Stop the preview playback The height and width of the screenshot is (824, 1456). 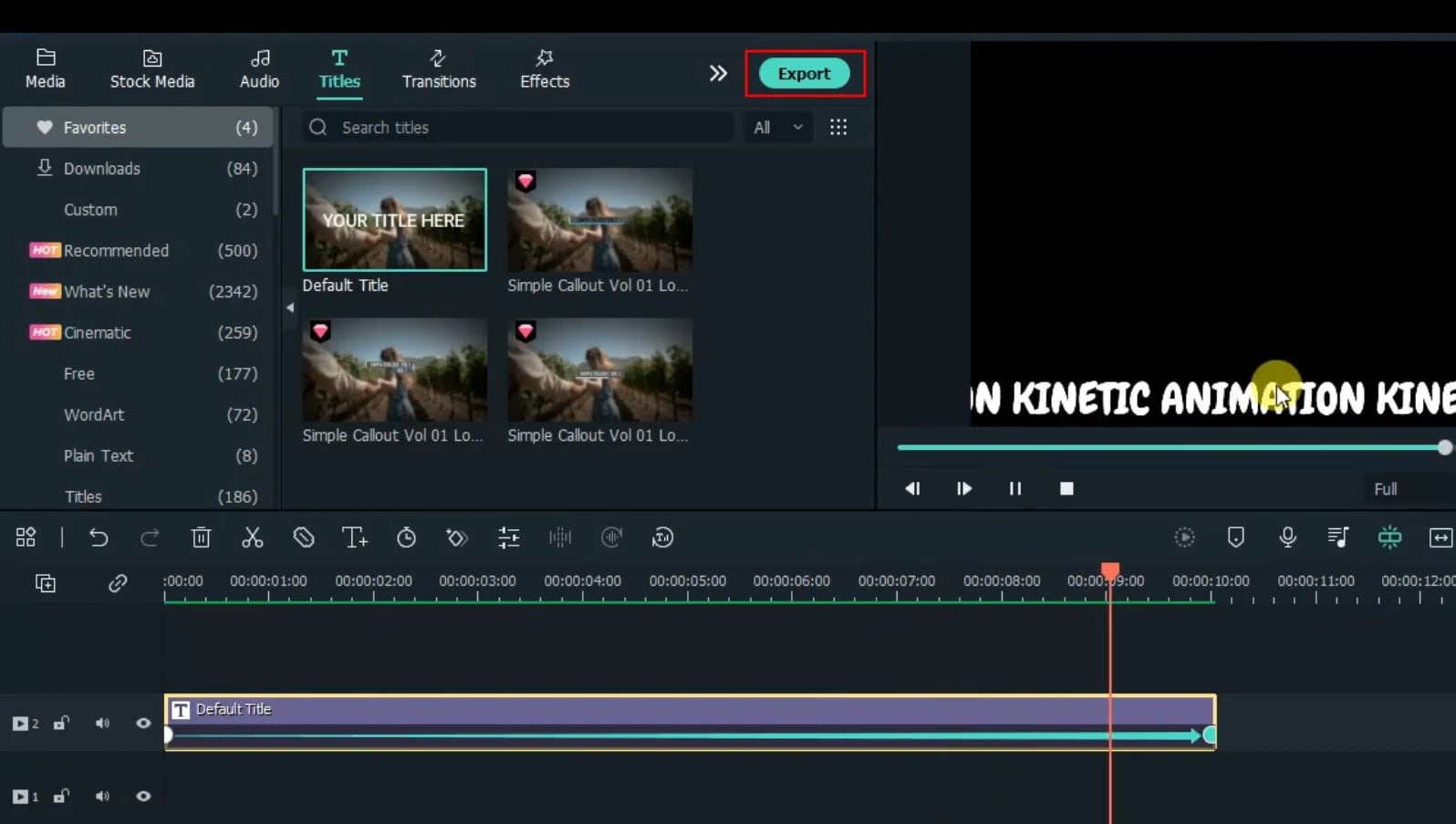click(x=1066, y=488)
